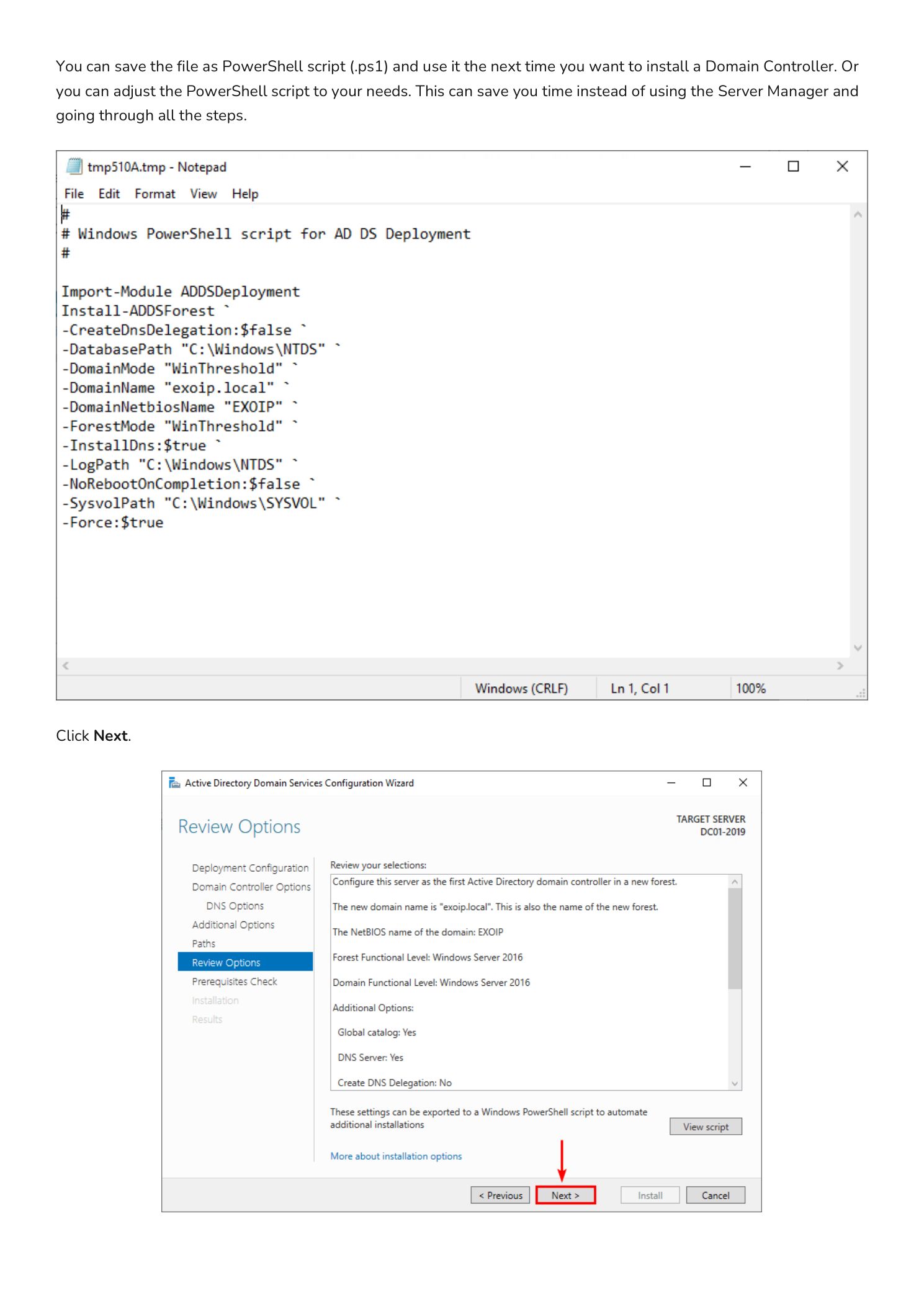
Task: Click the Notepad document icon in title bar
Action: [x=74, y=166]
